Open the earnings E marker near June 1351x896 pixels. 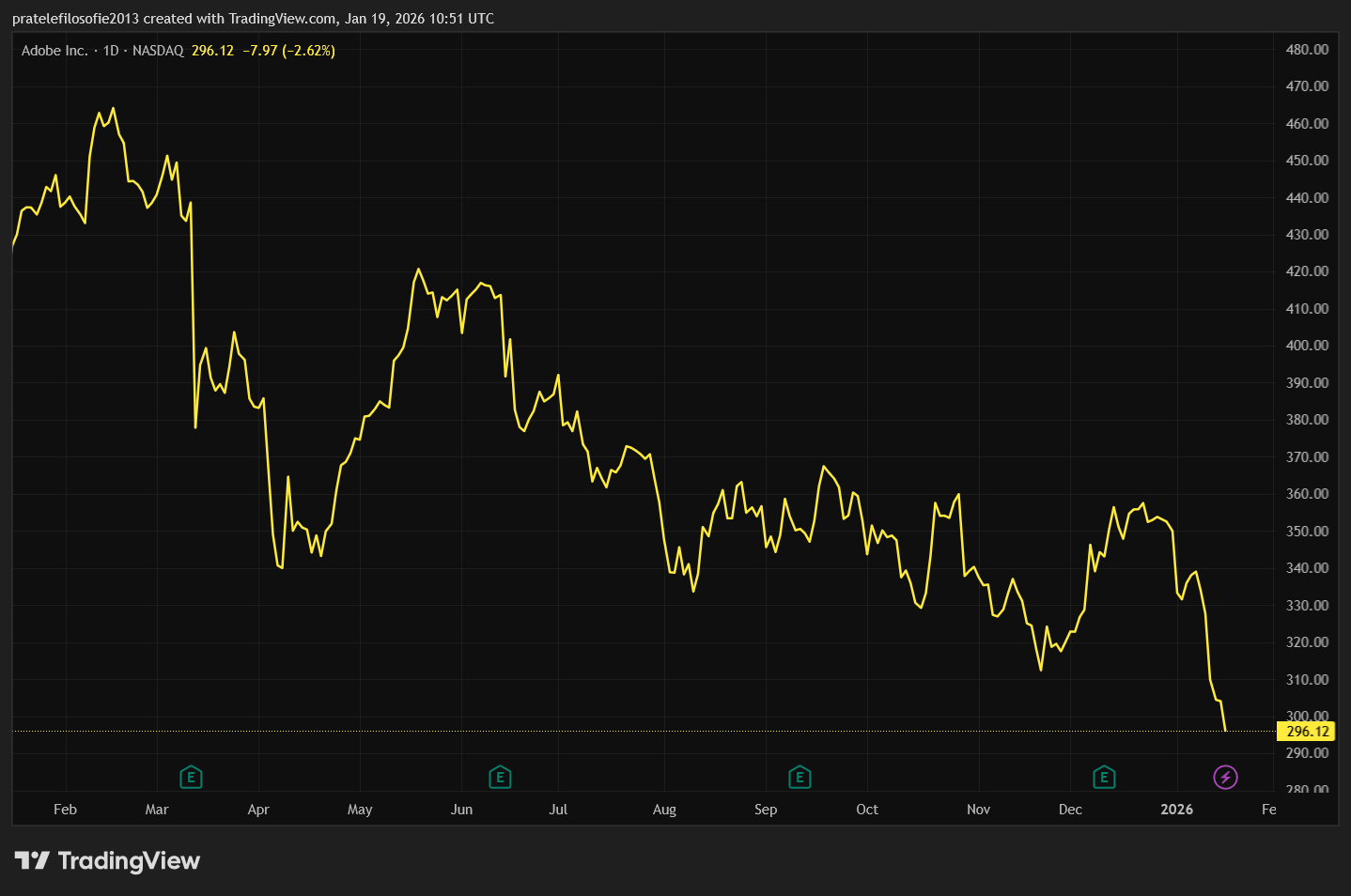[500, 777]
